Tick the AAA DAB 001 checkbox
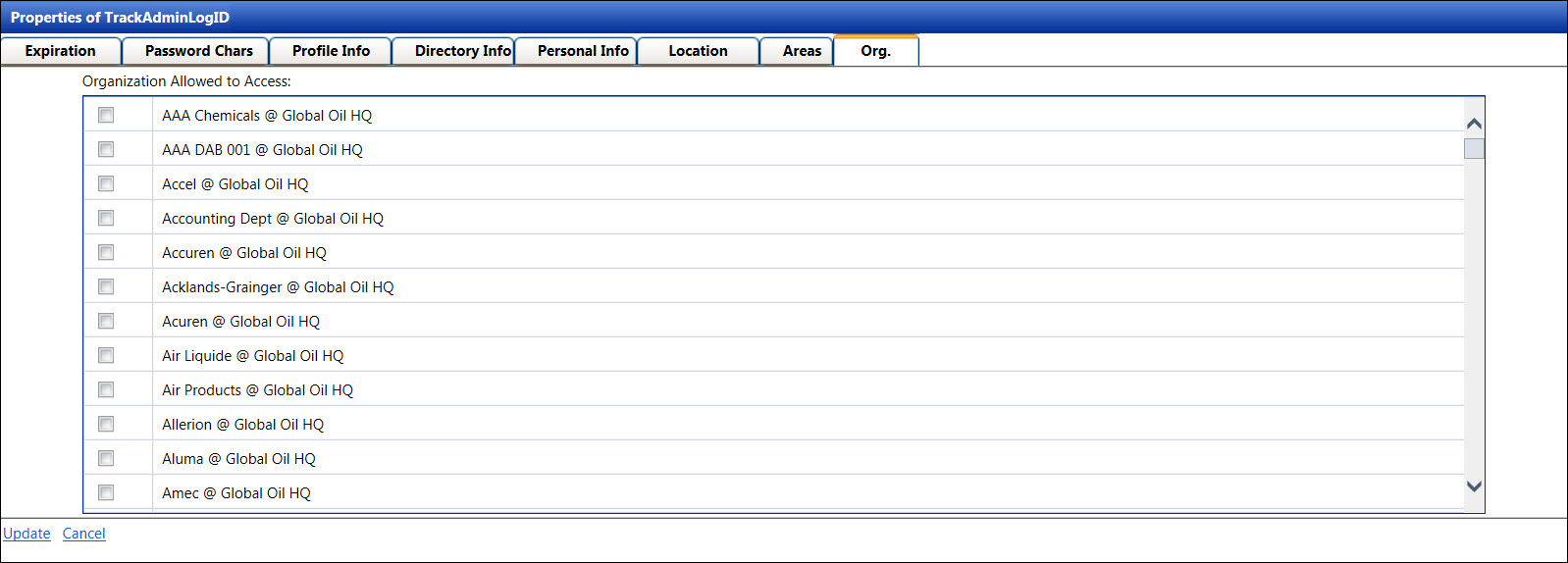The image size is (1568, 563). pyautogui.click(x=106, y=149)
